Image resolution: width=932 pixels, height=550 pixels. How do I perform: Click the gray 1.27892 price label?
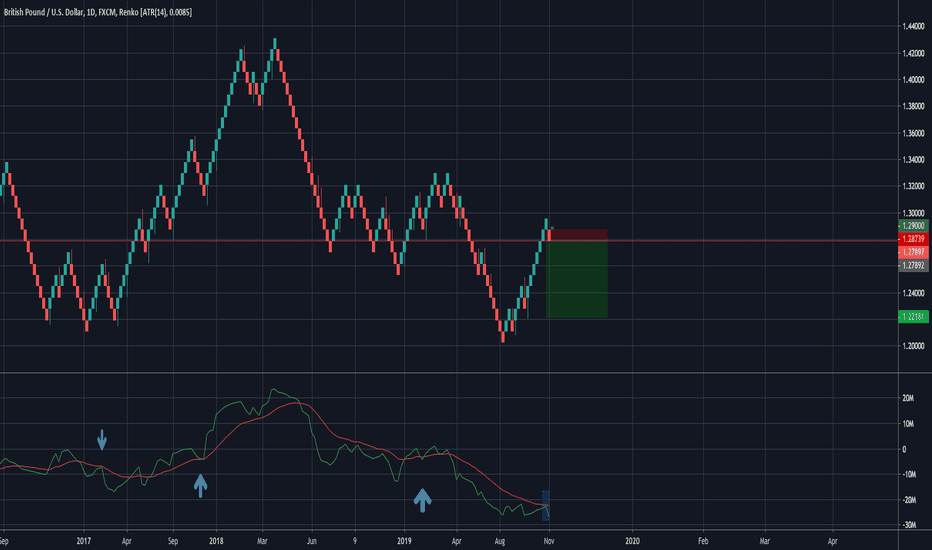tap(914, 266)
